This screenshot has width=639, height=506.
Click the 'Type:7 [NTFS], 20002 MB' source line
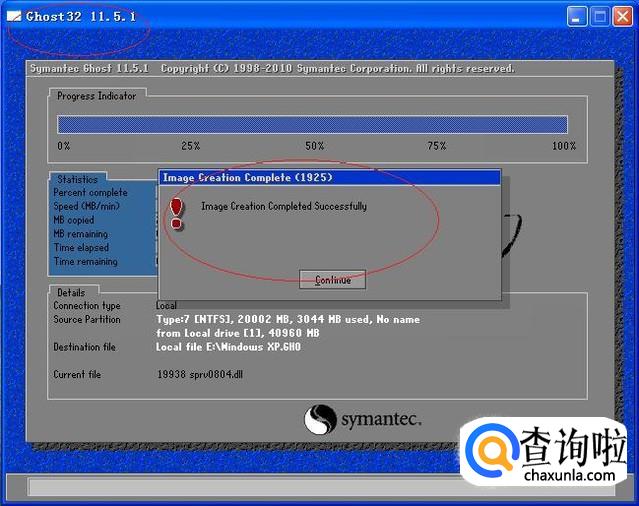point(288,319)
